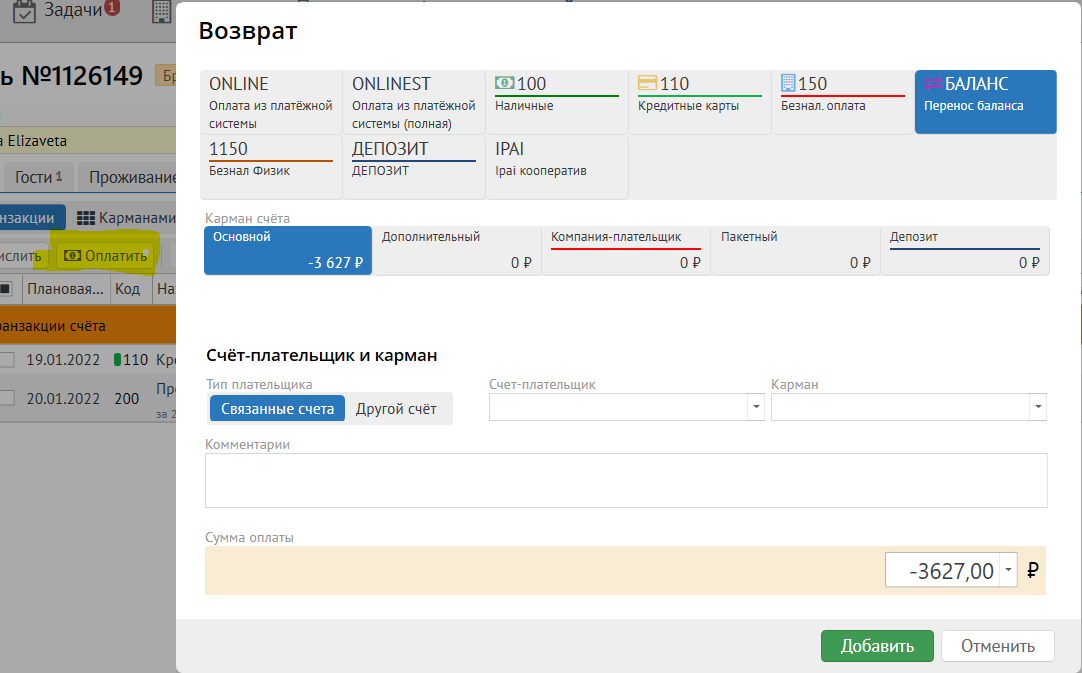Click the building icon beside Задачи
Viewport: 1082px width, 673px height.
click(161, 11)
